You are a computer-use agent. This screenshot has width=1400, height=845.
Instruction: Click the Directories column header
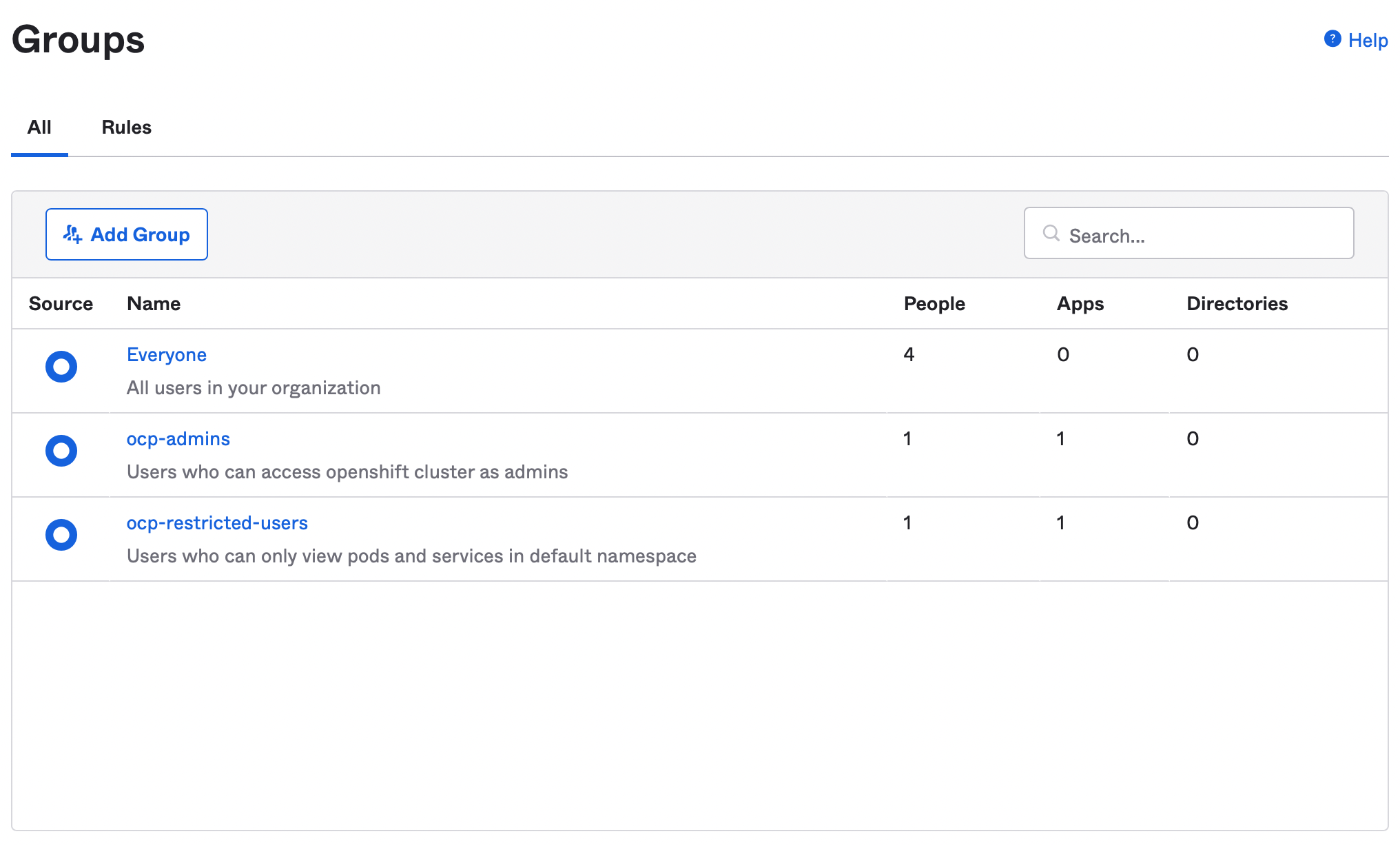click(1237, 304)
